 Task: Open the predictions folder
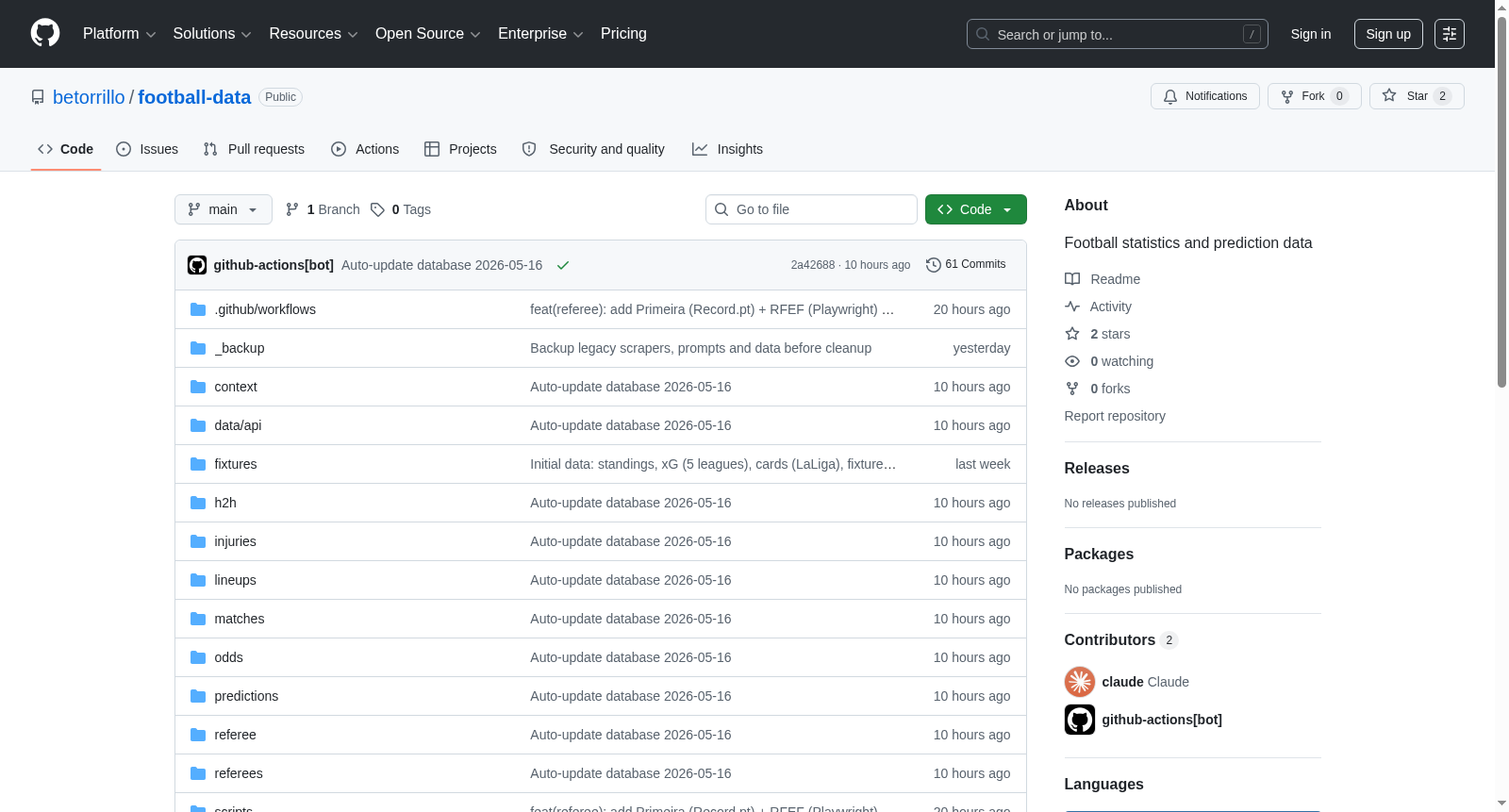pyautogui.click(x=246, y=696)
